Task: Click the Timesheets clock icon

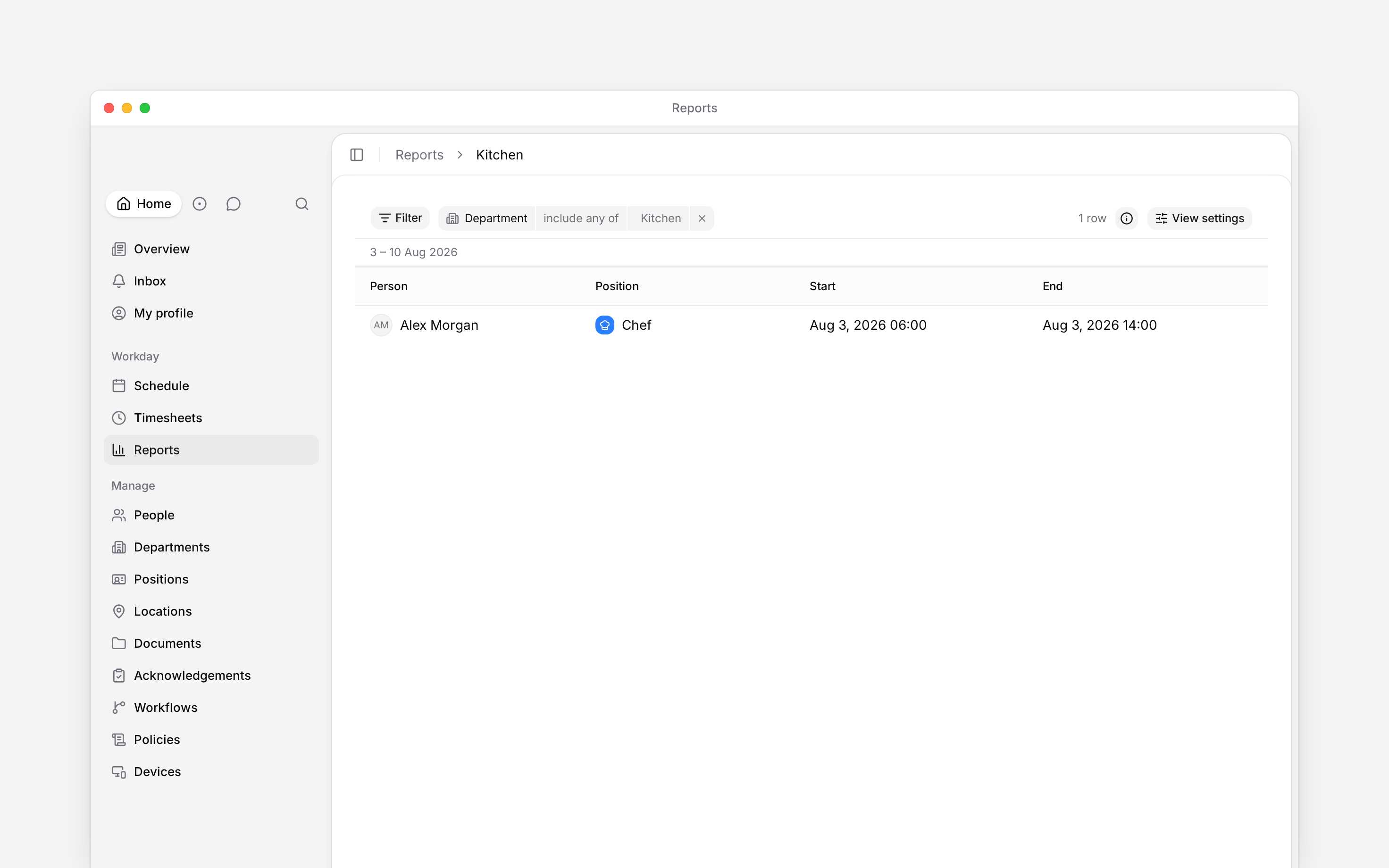Action: 119,418
